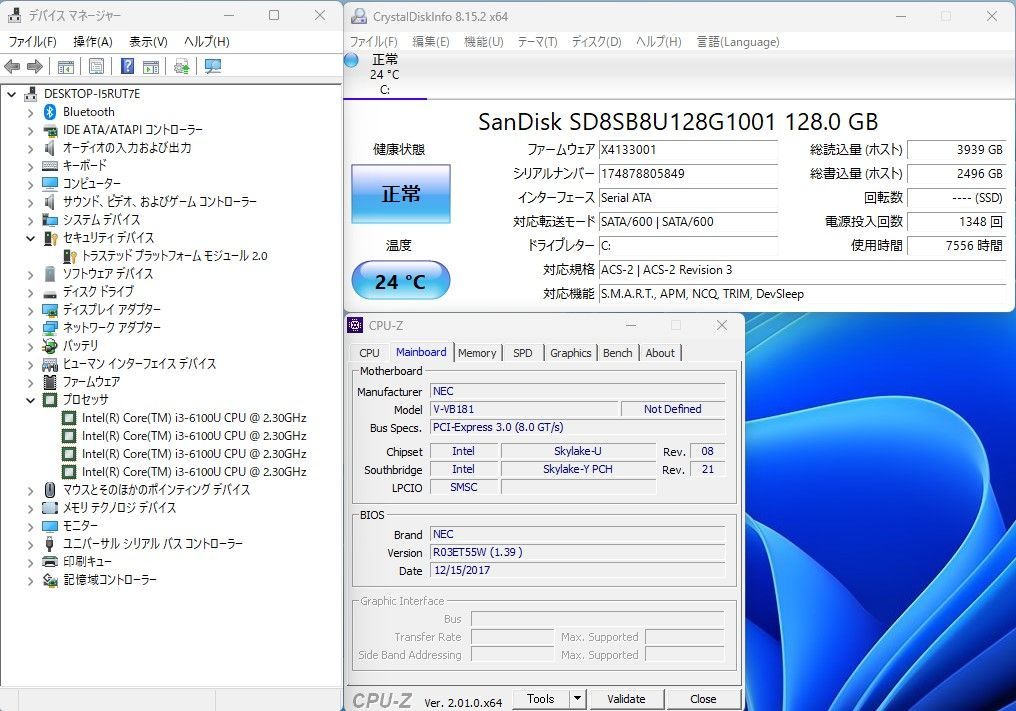Open the 表示(V) menu in Device Manager

pos(148,41)
